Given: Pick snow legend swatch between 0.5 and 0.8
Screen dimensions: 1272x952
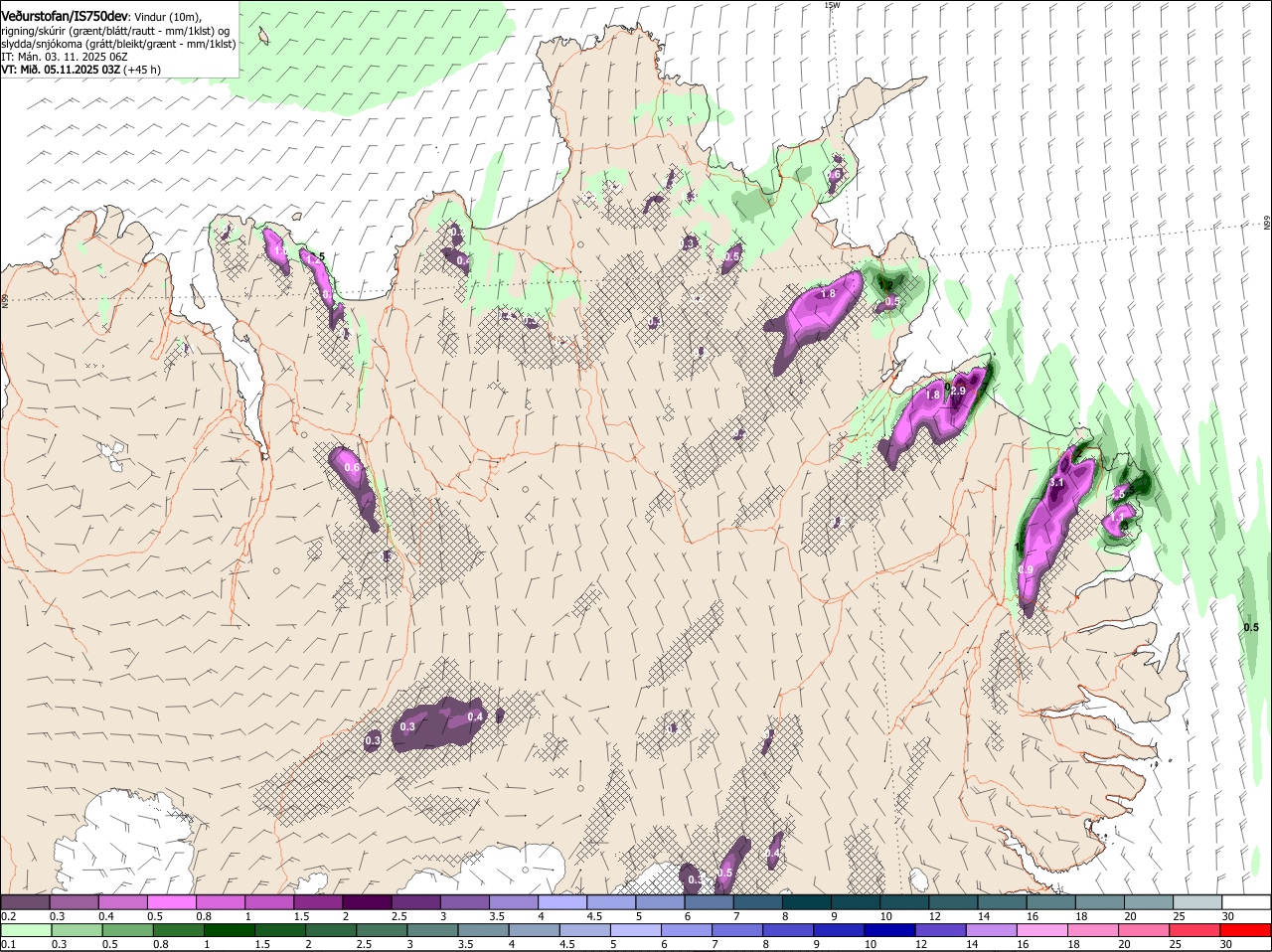Looking at the screenshot, I should pyautogui.click(x=171, y=901).
